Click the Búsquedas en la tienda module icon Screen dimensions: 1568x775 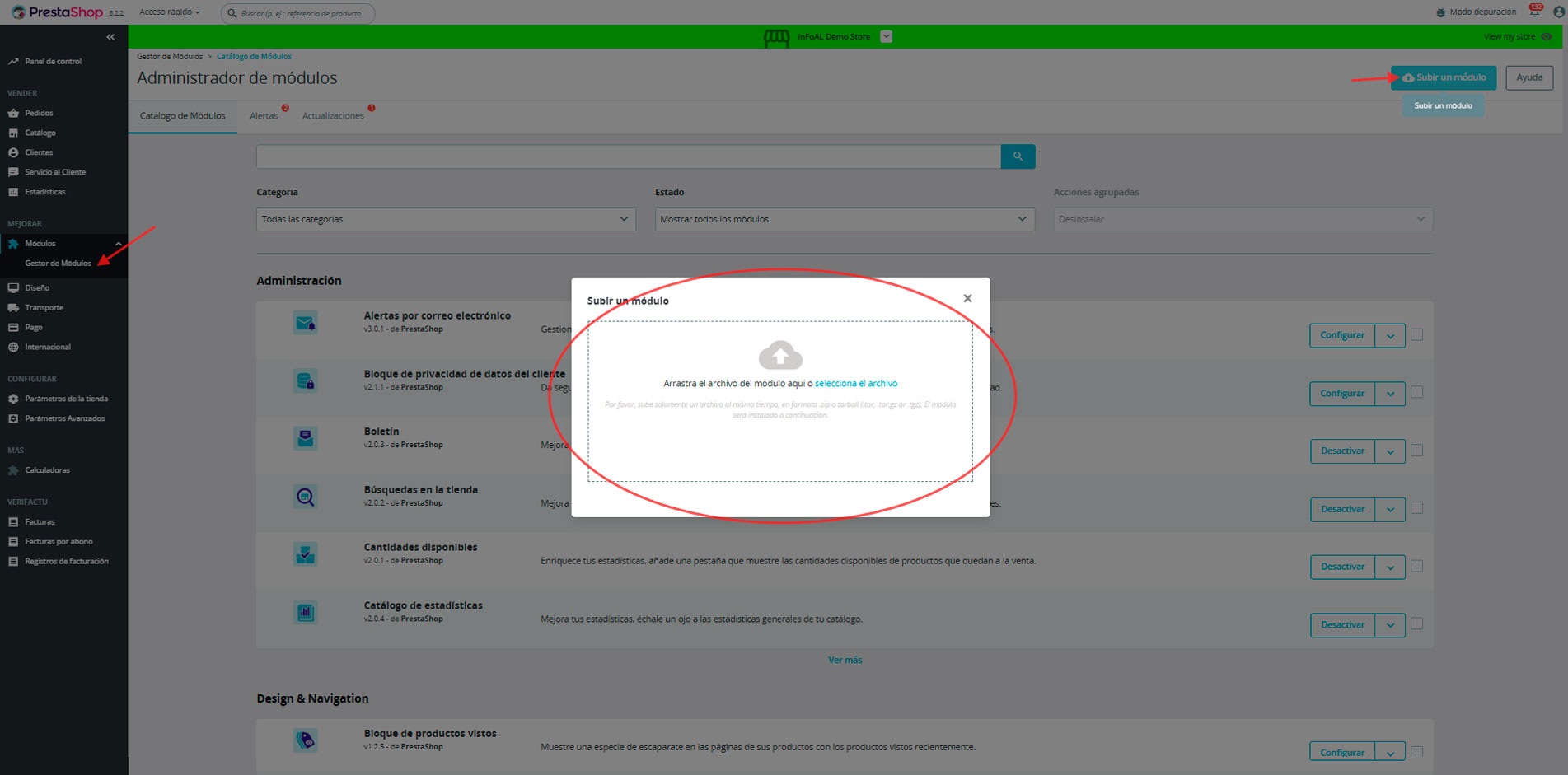(x=306, y=497)
